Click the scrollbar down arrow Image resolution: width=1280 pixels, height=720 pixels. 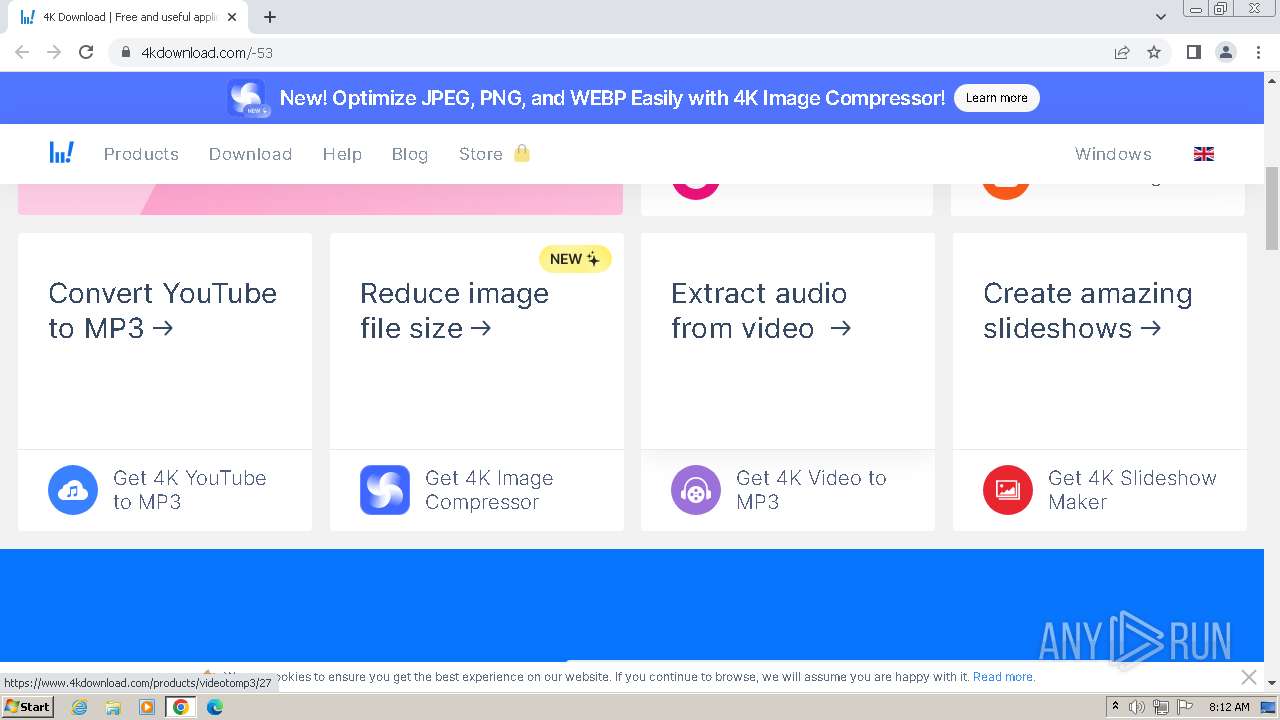pos(1272,683)
